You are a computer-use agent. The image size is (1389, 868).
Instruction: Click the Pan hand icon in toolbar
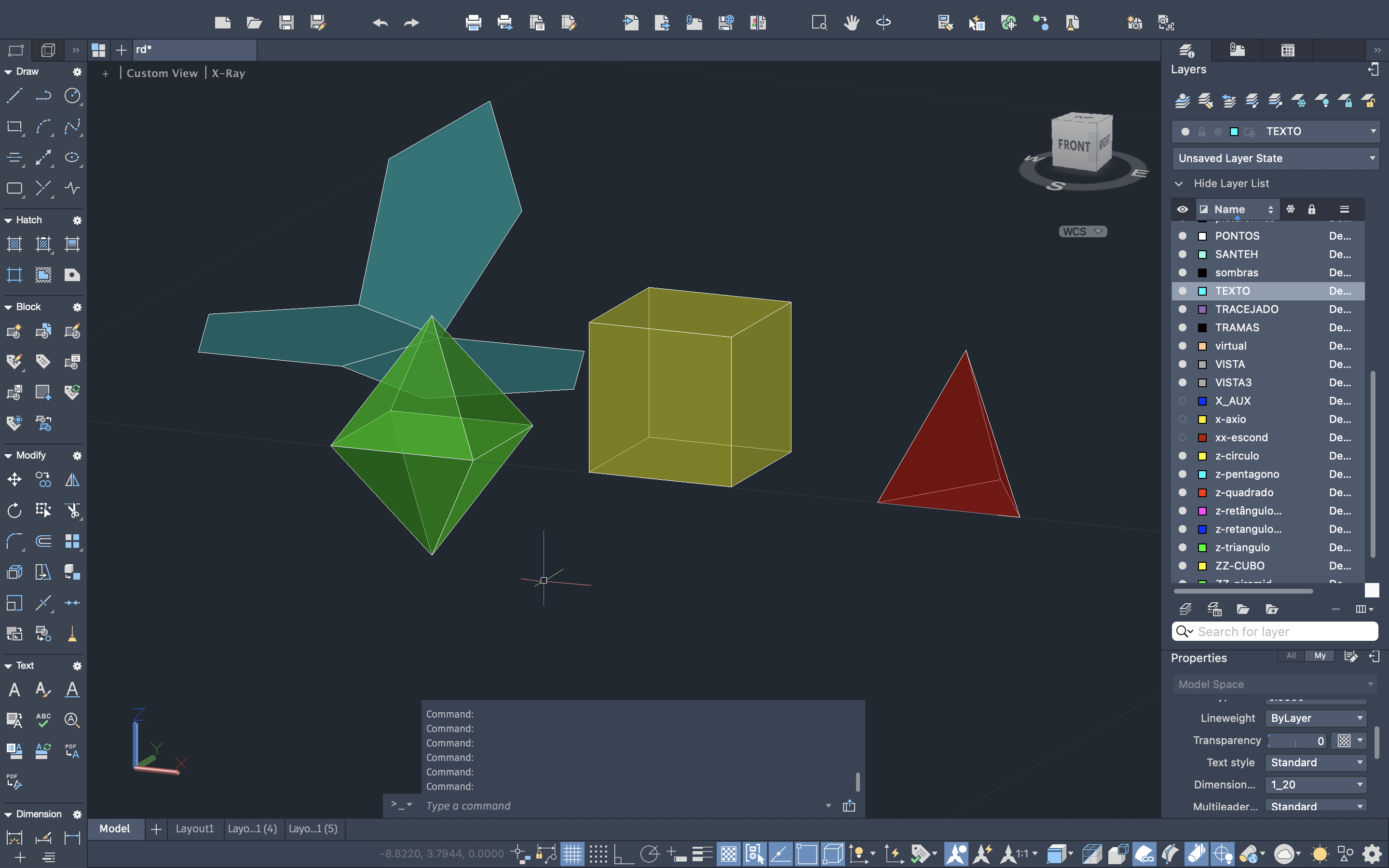(x=851, y=23)
